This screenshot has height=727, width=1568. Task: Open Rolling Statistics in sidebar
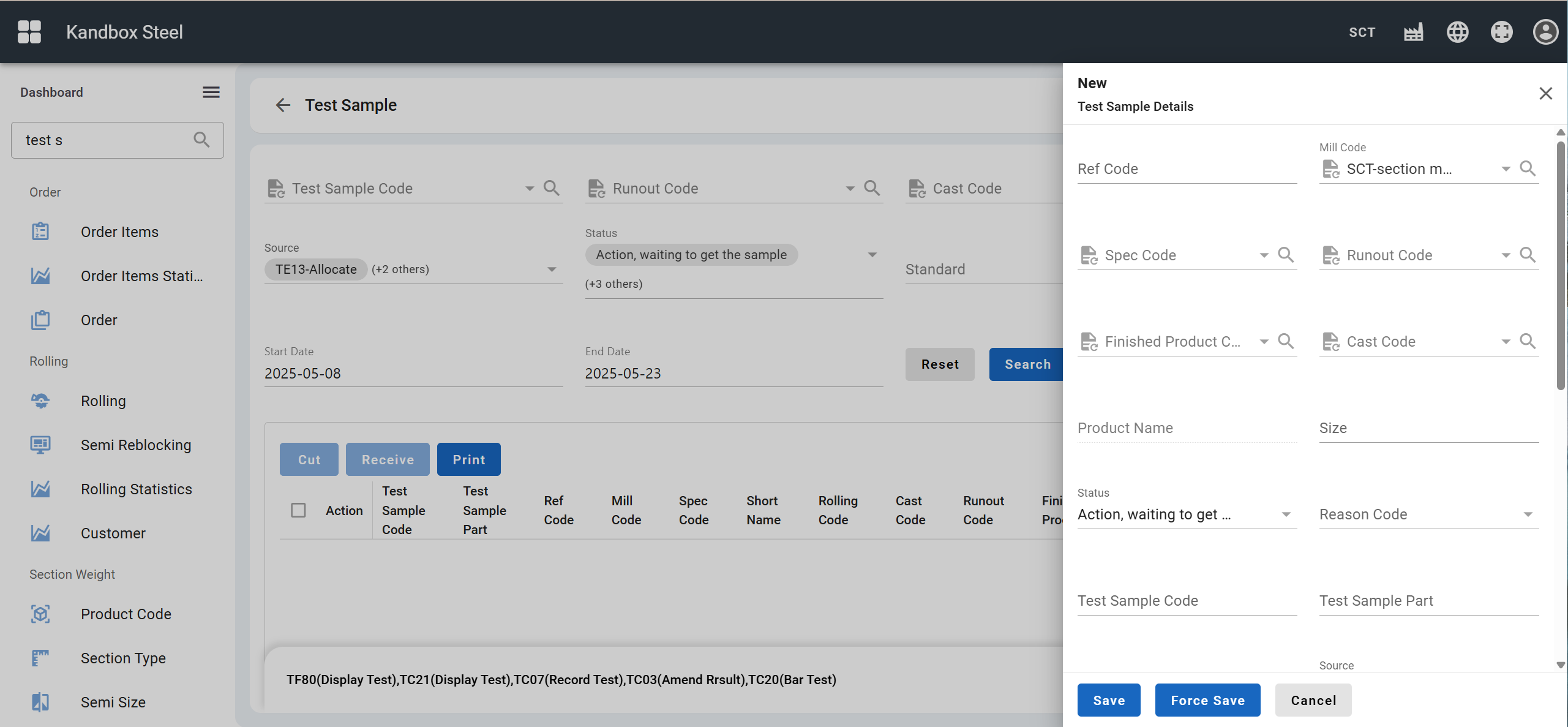136,489
